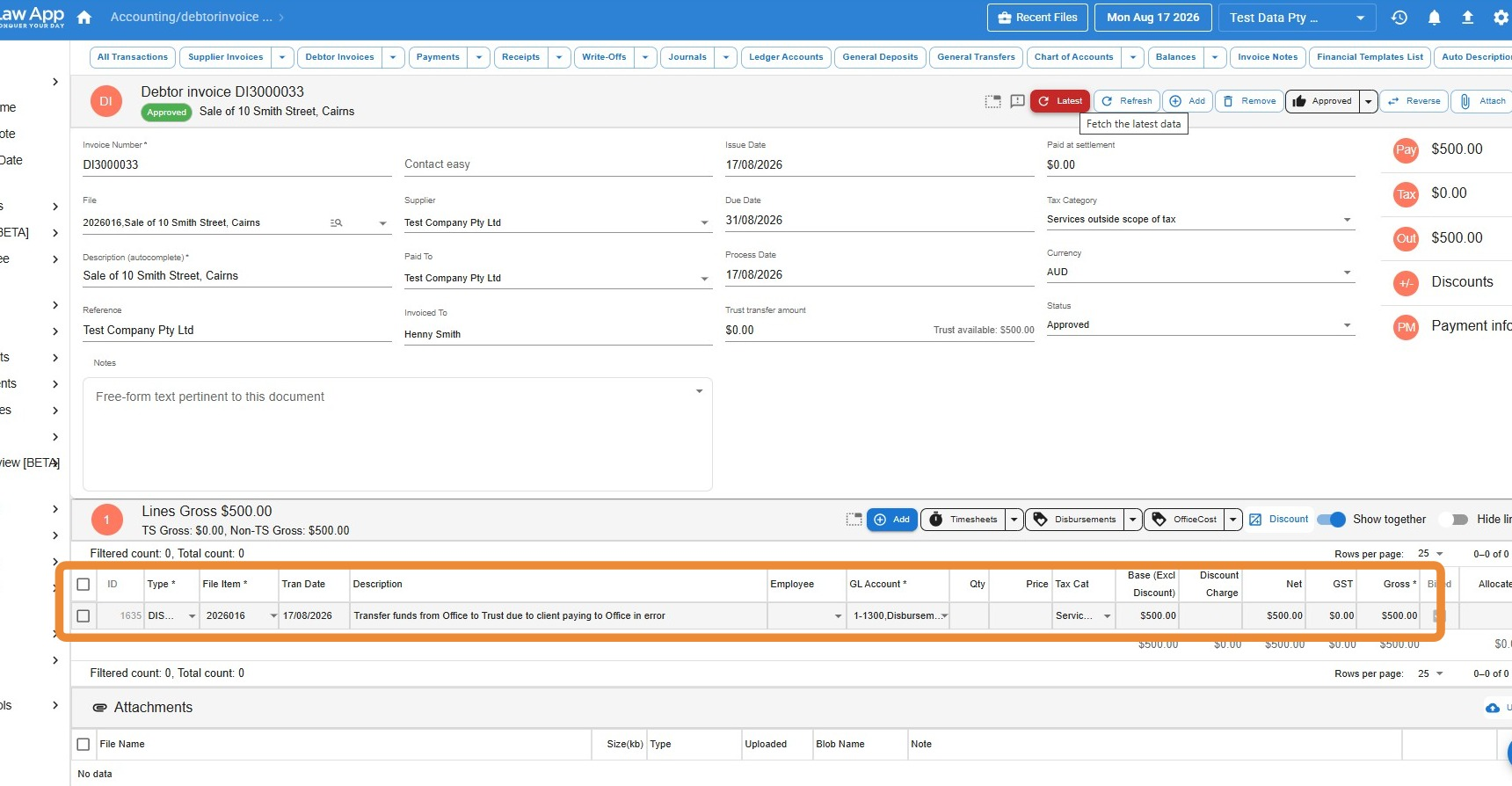Open the Test Data Pty company selector
This screenshot has height=786, width=1512.
1298,18
